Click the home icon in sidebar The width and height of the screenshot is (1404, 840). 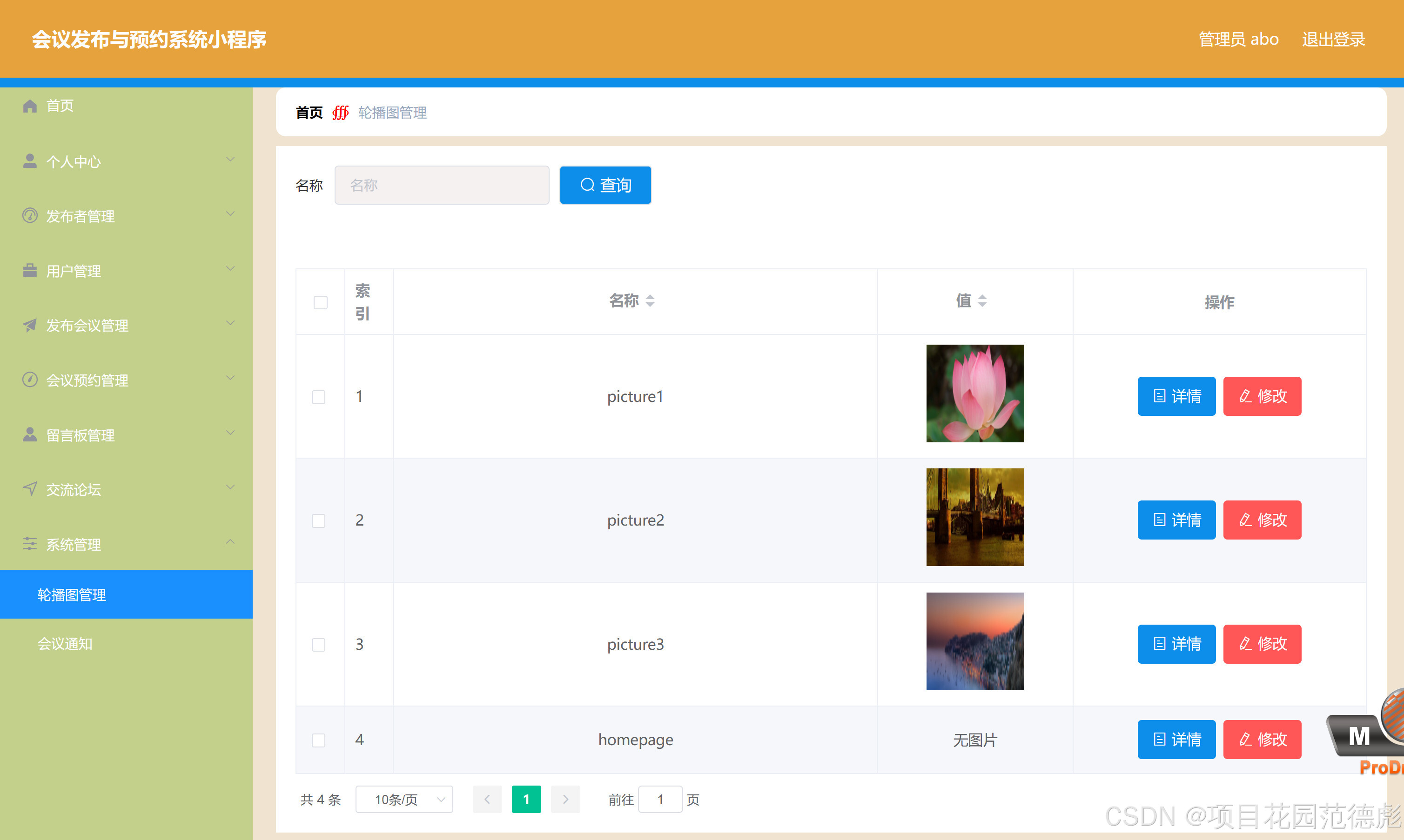[29, 106]
